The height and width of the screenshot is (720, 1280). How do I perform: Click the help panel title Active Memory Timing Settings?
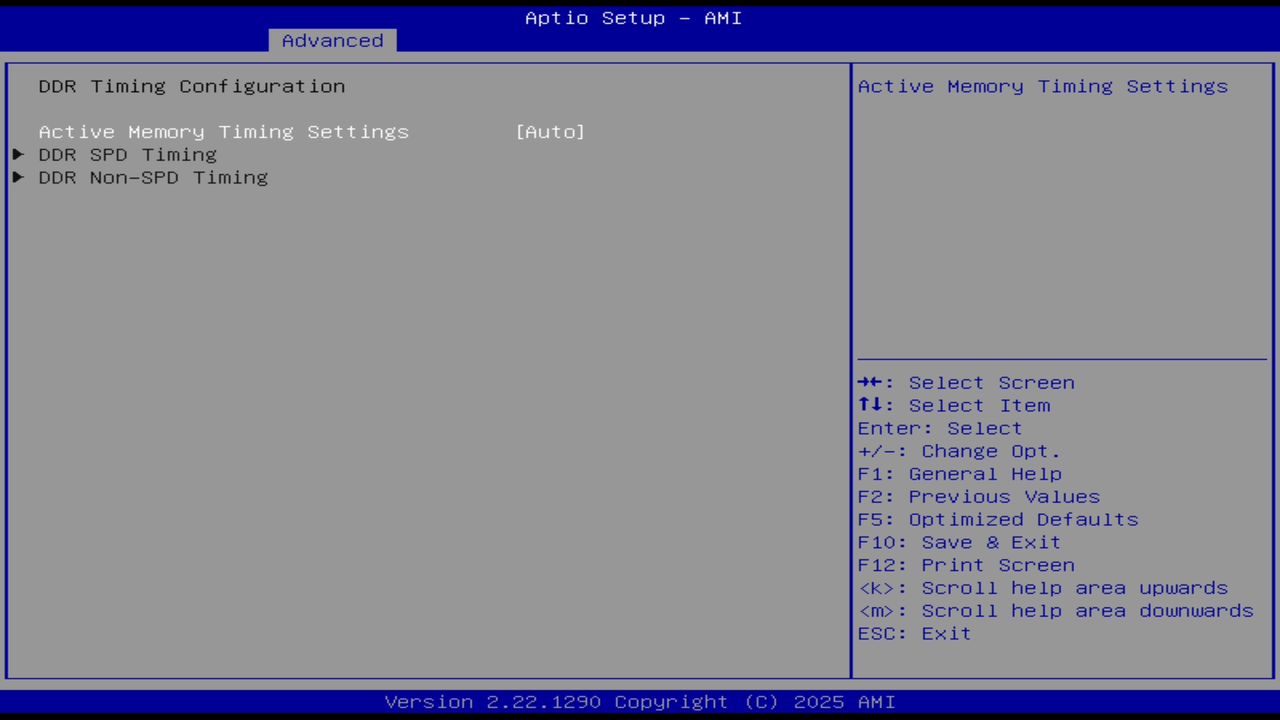(x=1043, y=86)
